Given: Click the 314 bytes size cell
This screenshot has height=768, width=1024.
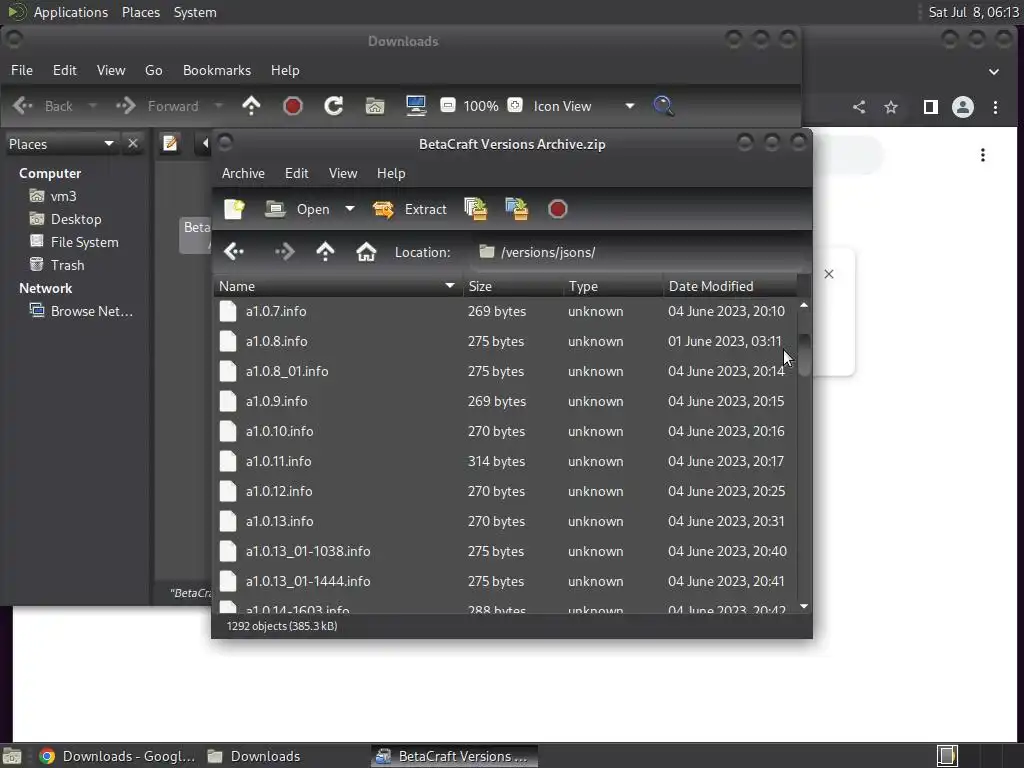Looking at the screenshot, I should tap(496, 462).
